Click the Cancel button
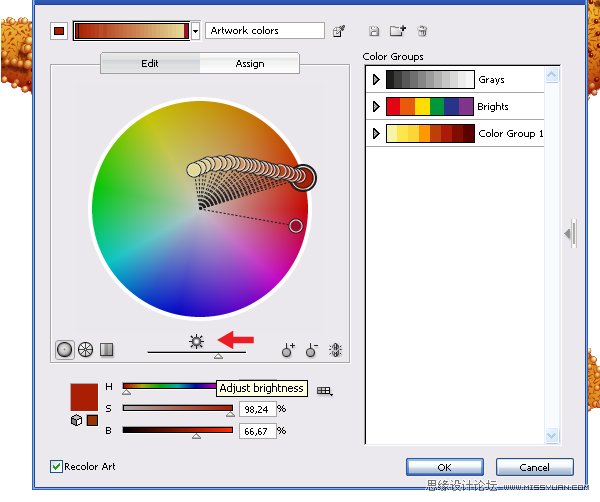The image size is (600, 502). click(535, 467)
